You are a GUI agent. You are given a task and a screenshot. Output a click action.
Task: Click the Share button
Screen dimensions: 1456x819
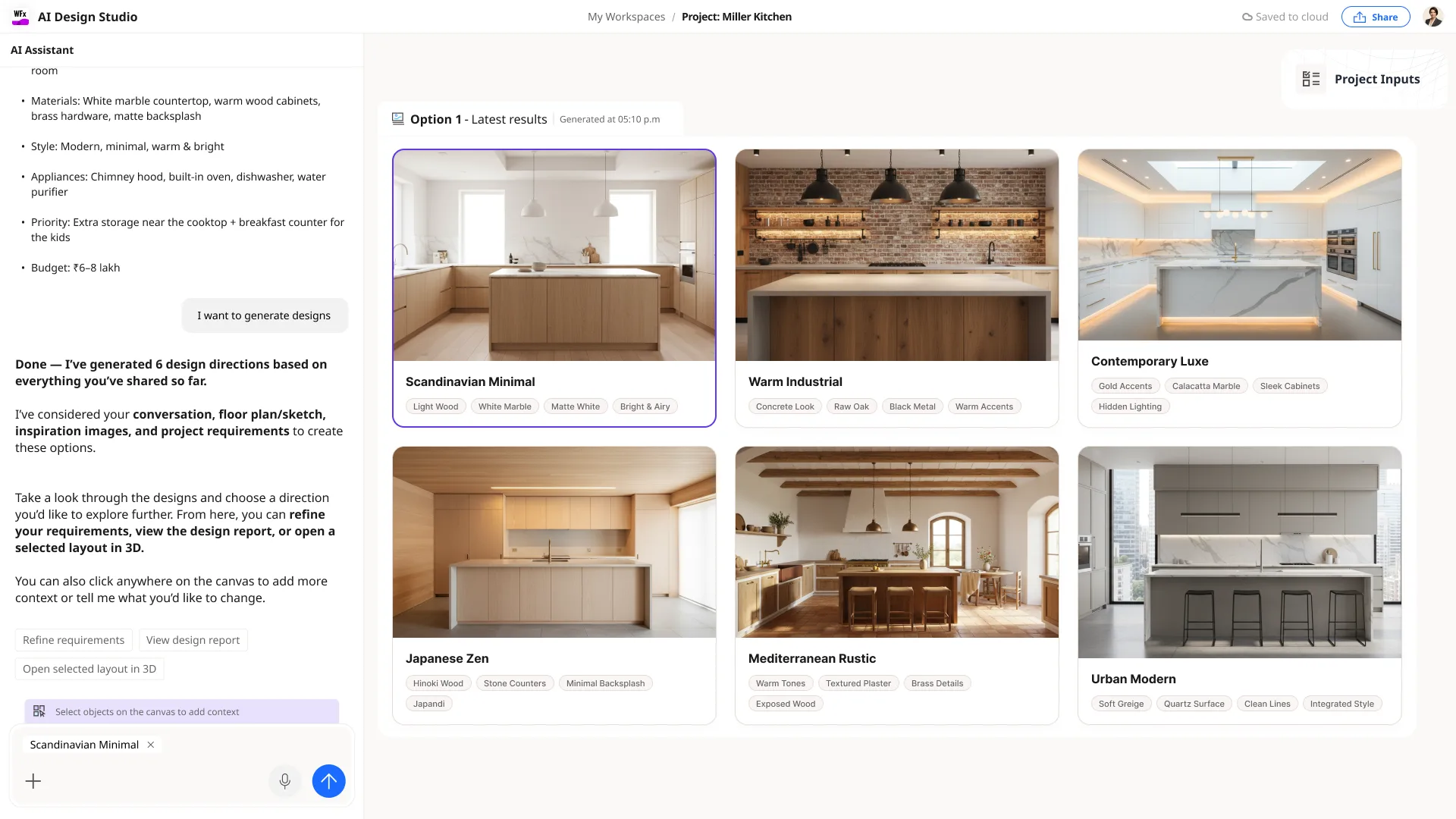1376,17
